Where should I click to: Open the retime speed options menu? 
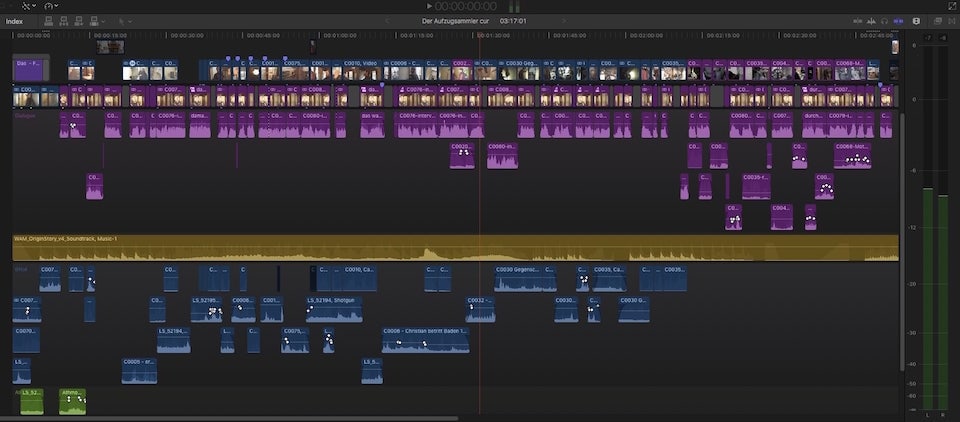click(51, 6)
